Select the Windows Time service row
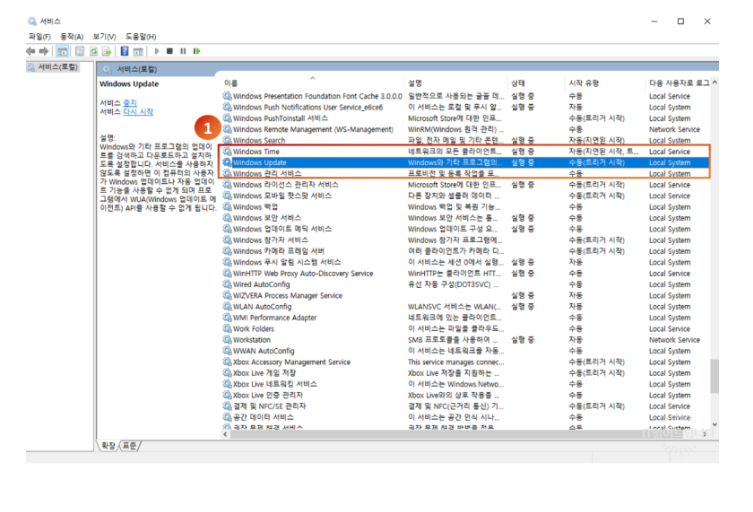This screenshot has width=753, height=512. [x=465, y=151]
